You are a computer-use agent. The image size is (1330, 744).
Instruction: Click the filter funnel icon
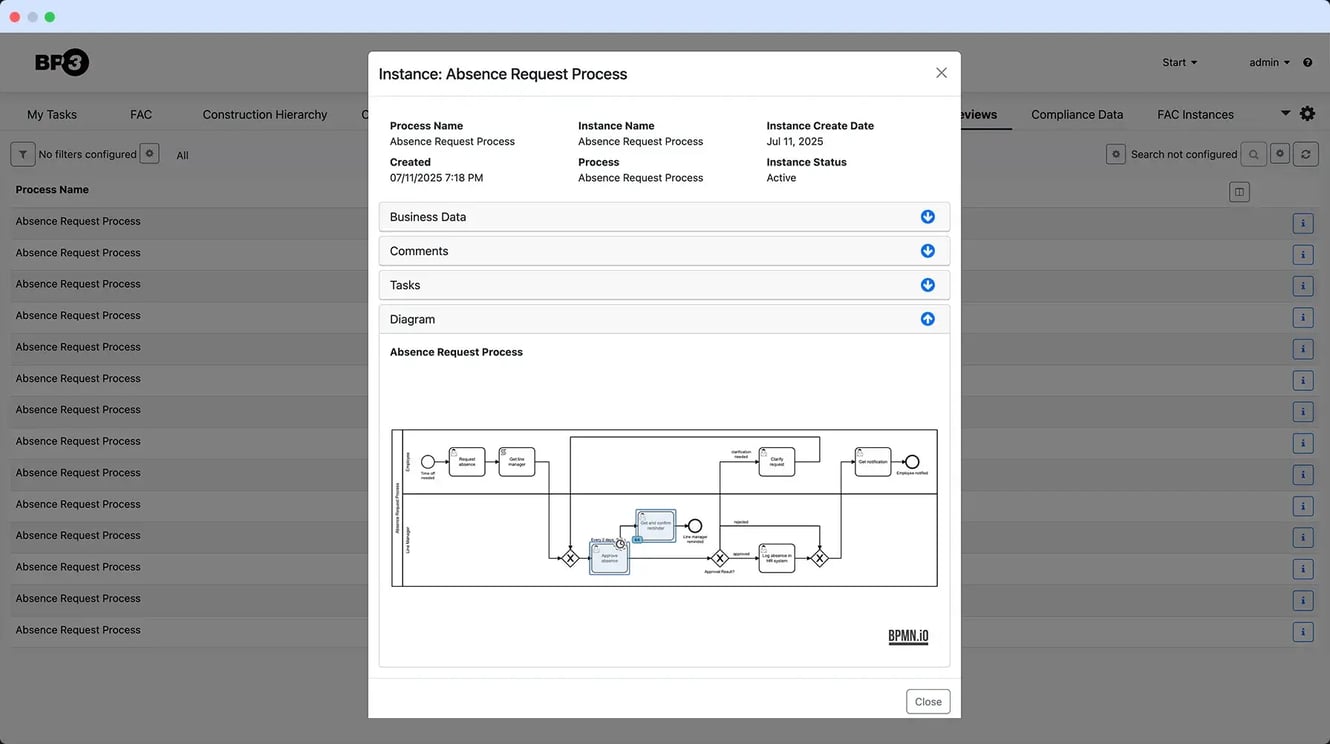pos(23,155)
